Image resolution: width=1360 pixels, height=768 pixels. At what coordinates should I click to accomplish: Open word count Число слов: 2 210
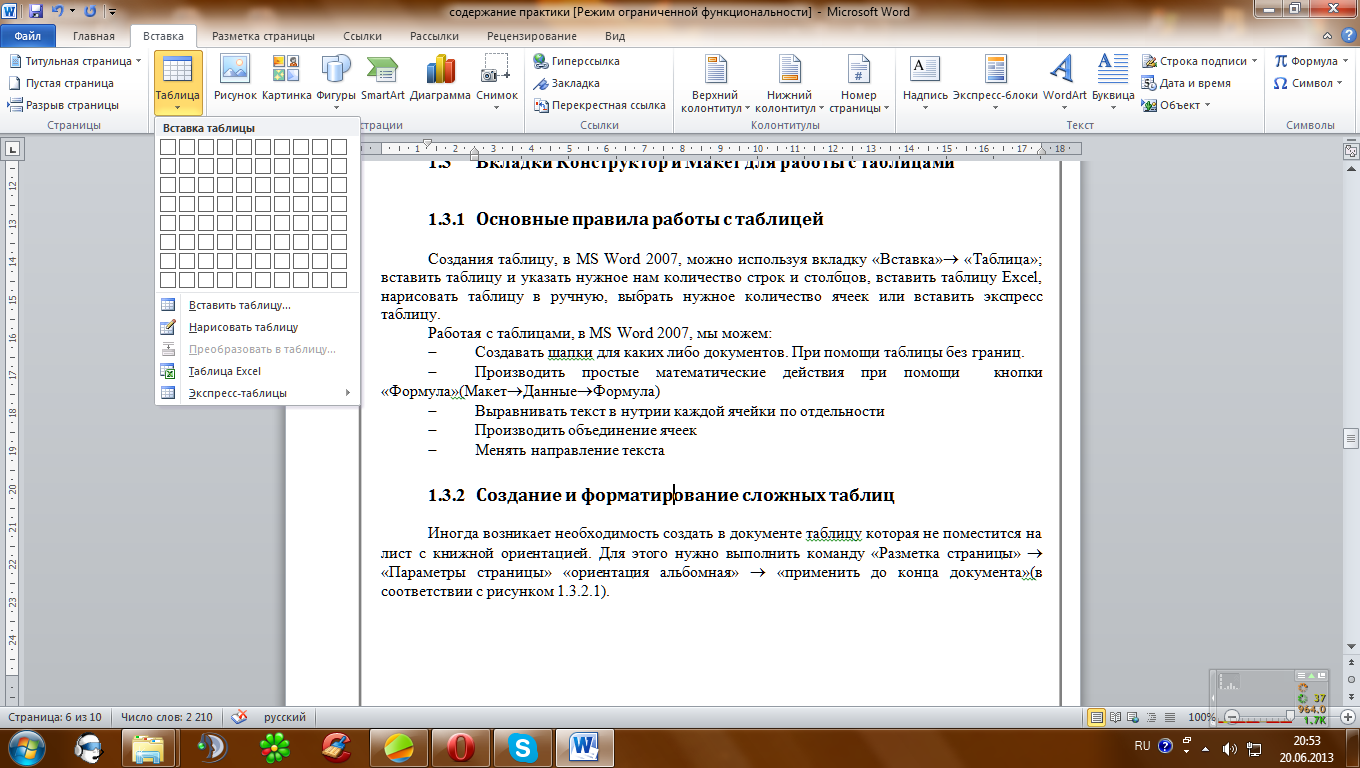tap(166, 717)
